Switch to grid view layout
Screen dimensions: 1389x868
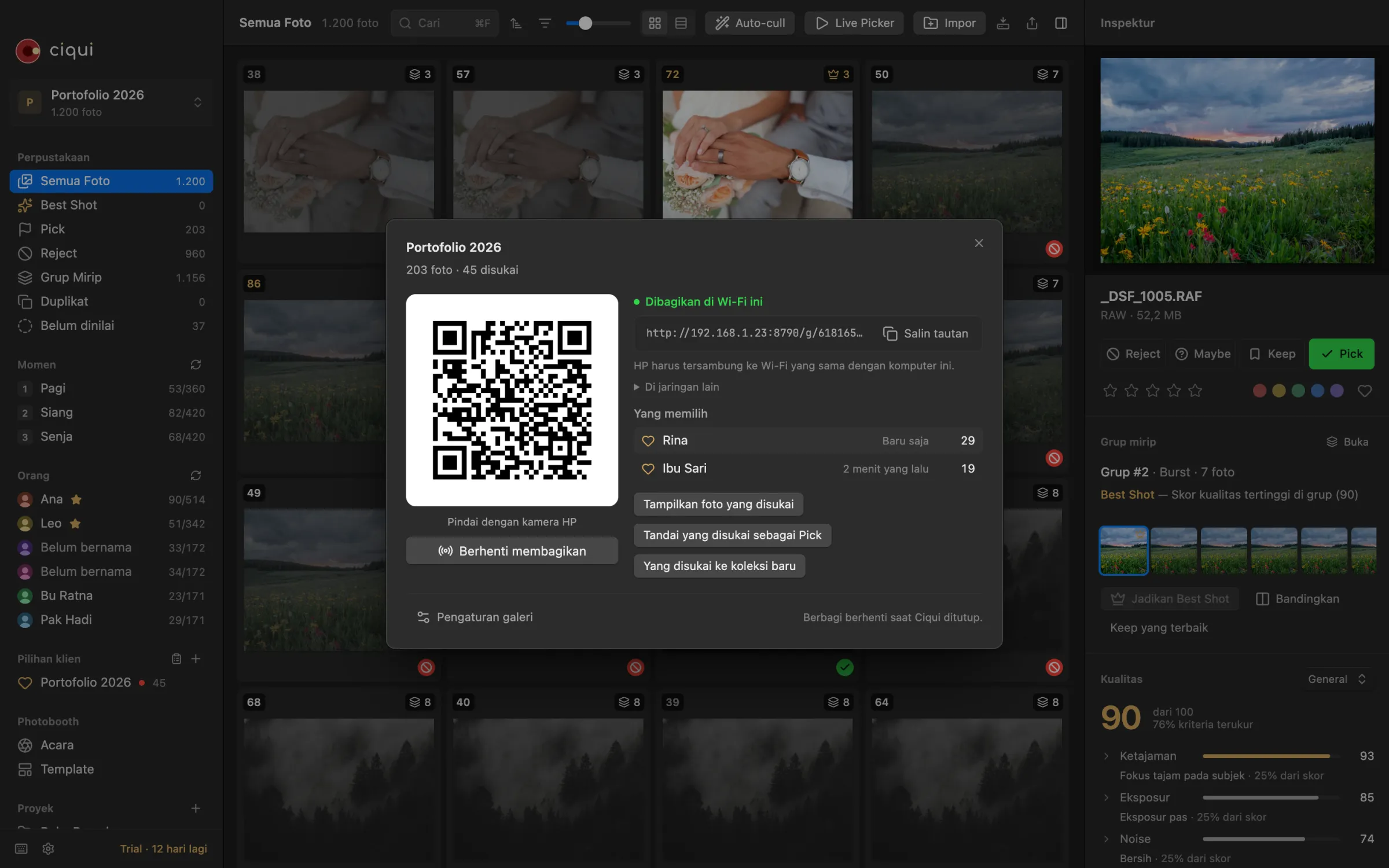point(655,23)
